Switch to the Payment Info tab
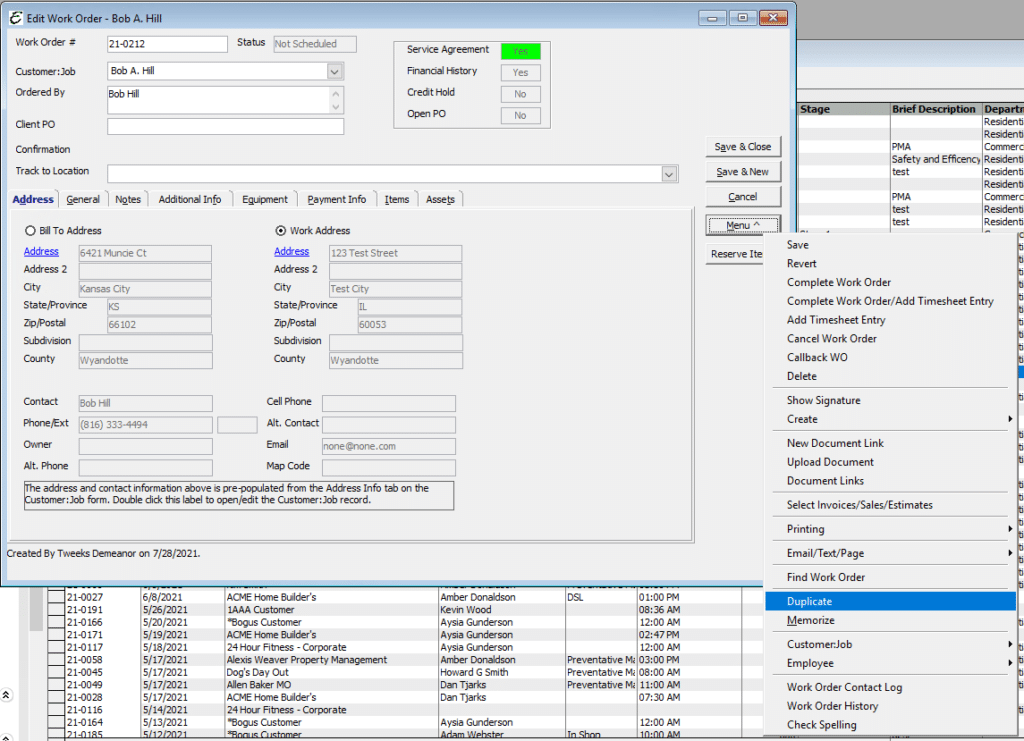The width and height of the screenshot is (1024, 741). click(337, 199)
